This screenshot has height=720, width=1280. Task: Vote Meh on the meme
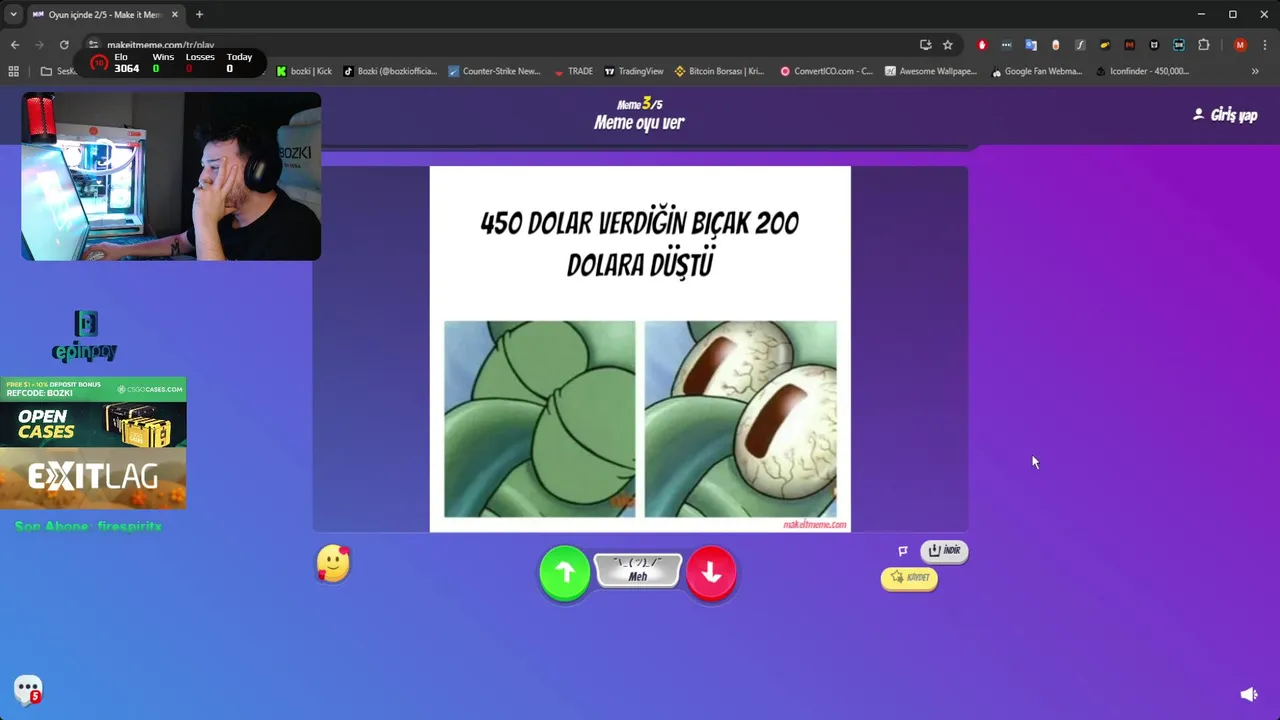638,570
